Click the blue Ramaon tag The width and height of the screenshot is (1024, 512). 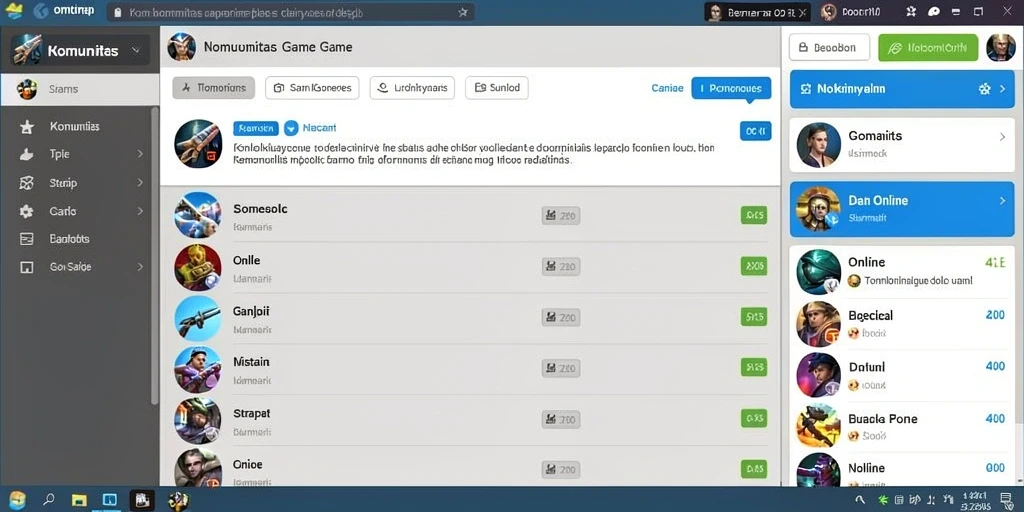(256, 128)
